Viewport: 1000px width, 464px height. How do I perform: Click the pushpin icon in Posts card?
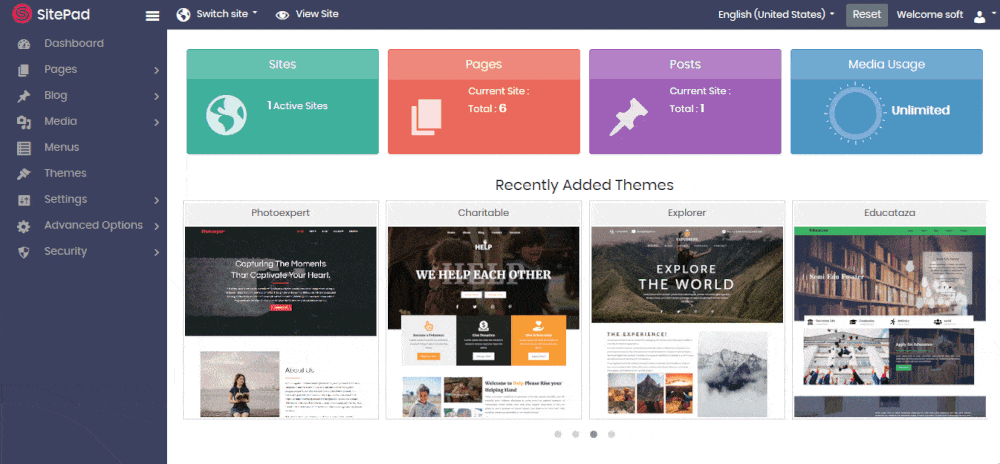click(628, 117)
